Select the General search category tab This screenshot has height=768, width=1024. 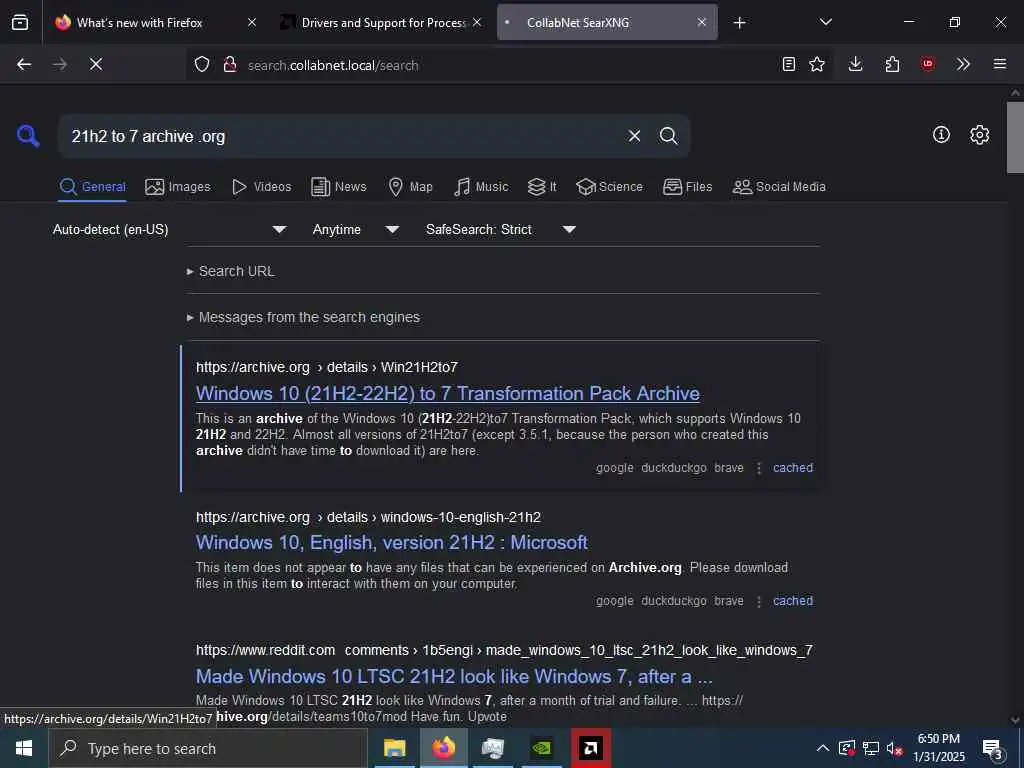click(x=92, y=187)
